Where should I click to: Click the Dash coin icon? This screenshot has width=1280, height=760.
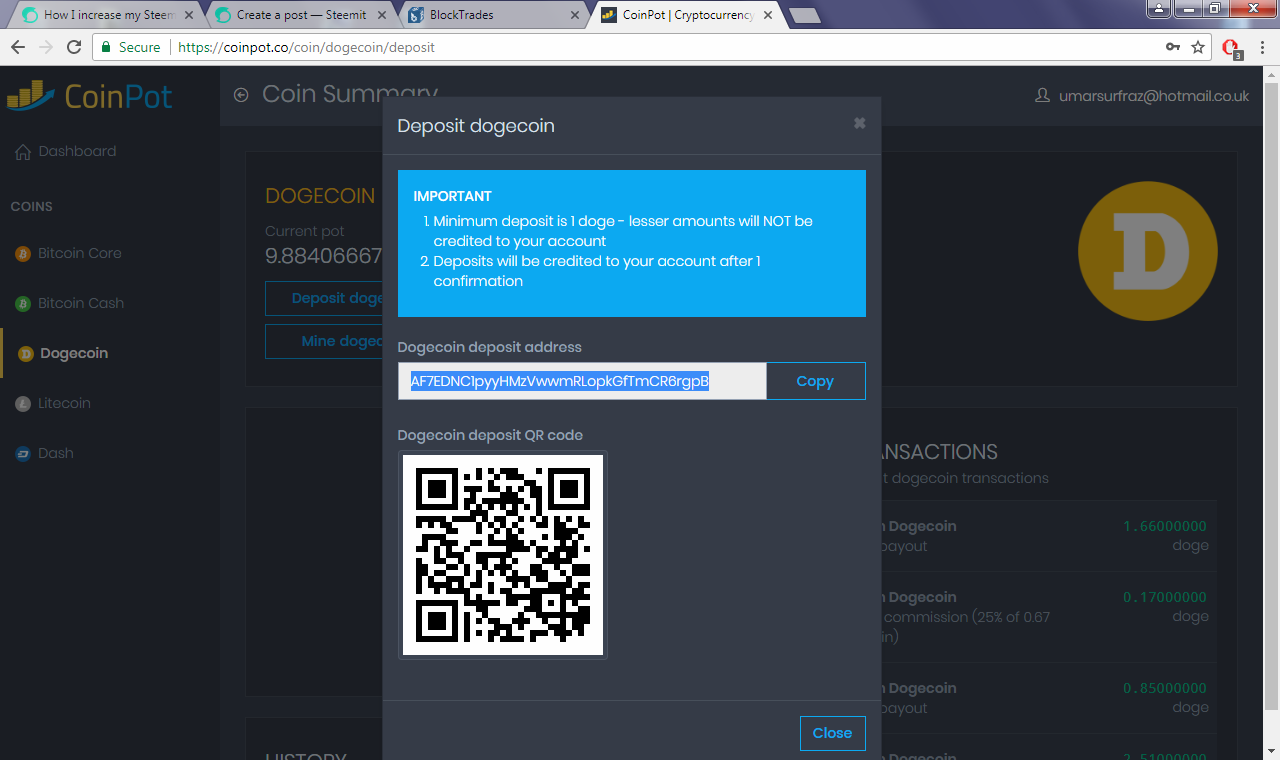coord(23,454)
